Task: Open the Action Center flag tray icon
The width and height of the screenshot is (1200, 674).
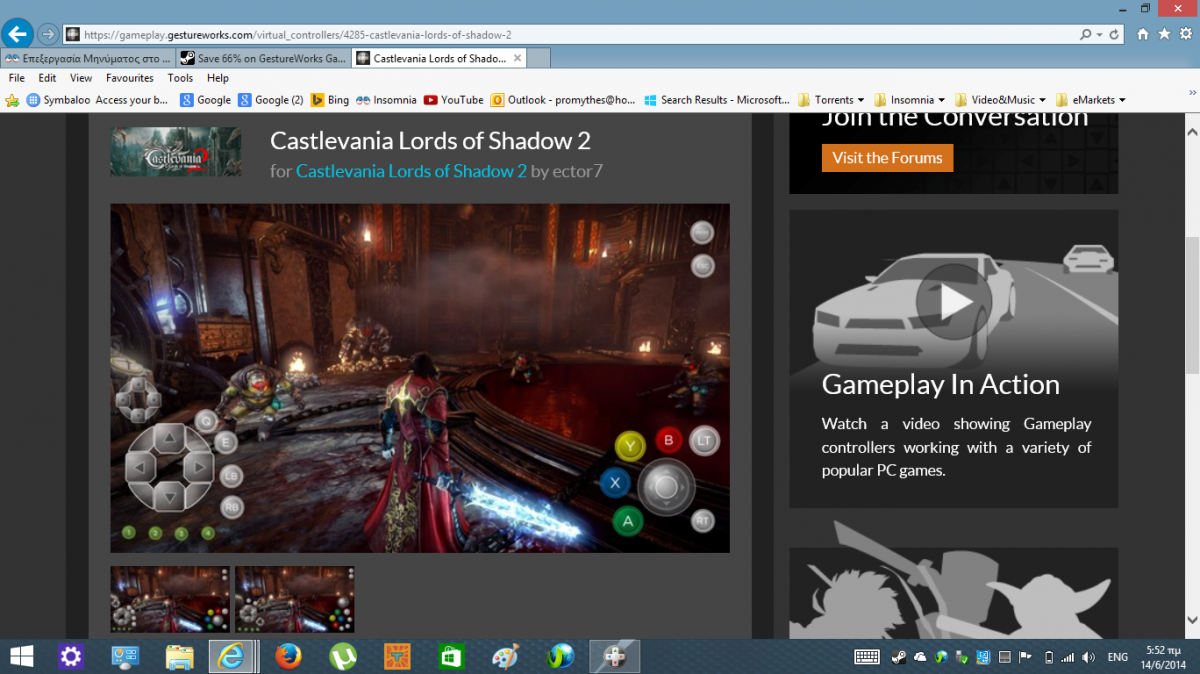Action: click(x=1025, y=657)
